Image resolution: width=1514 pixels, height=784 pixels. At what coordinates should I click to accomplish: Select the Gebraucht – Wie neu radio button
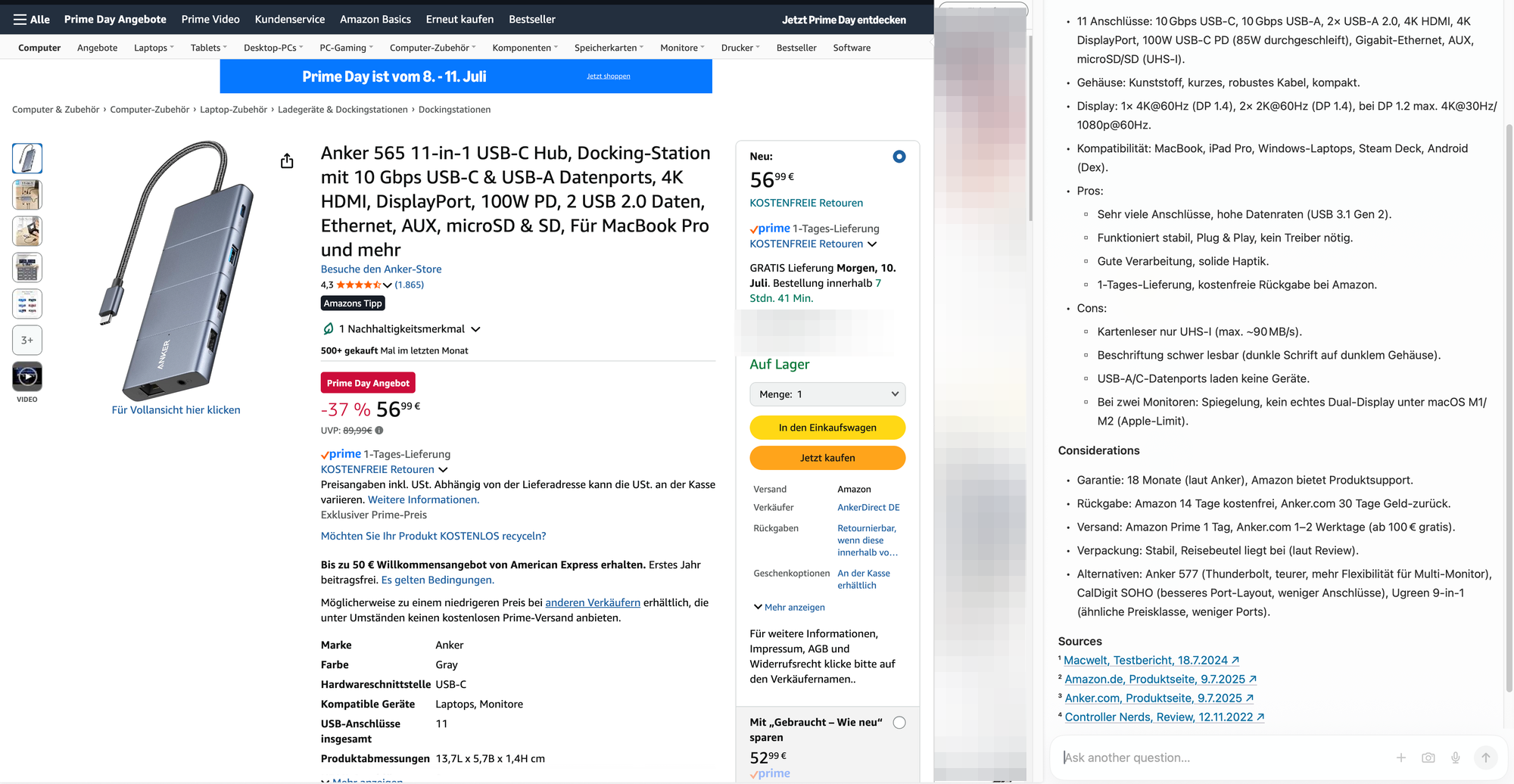[899, 723]
